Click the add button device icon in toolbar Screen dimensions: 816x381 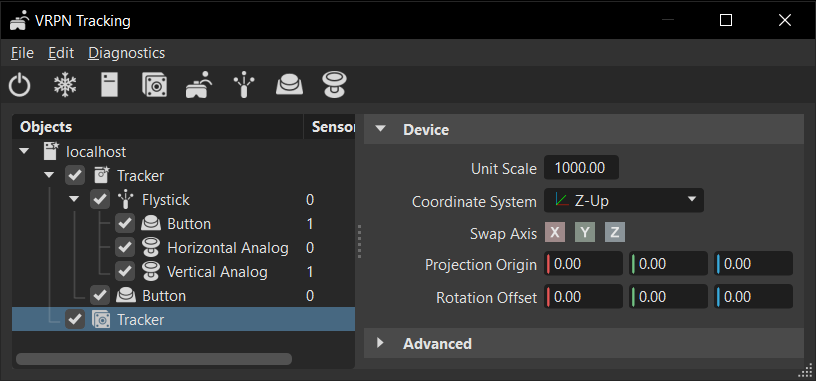(289, 85)
